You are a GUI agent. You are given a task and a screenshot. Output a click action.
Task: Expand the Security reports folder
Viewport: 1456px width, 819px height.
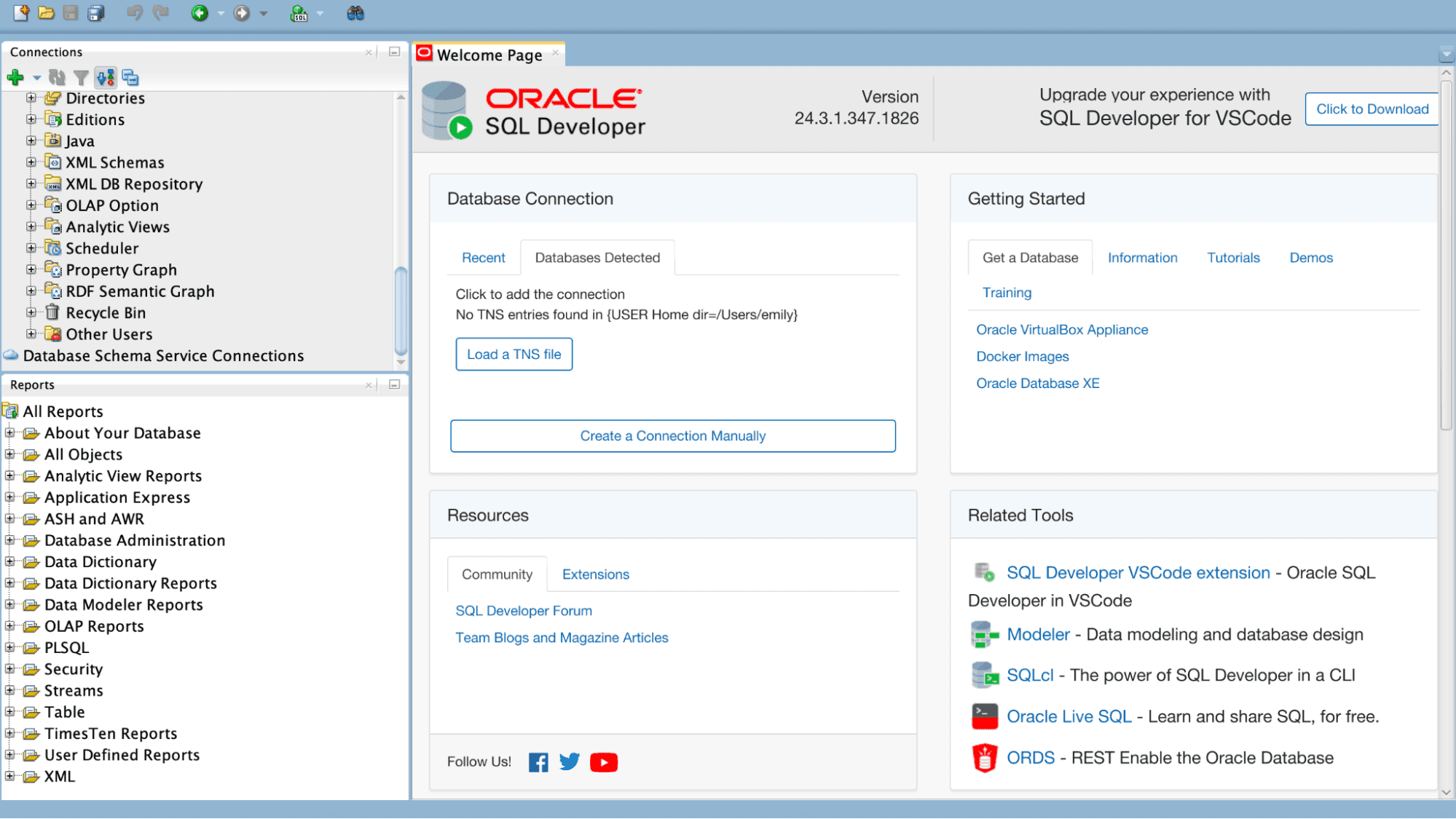pyautogui.click(x=10, y=669)
